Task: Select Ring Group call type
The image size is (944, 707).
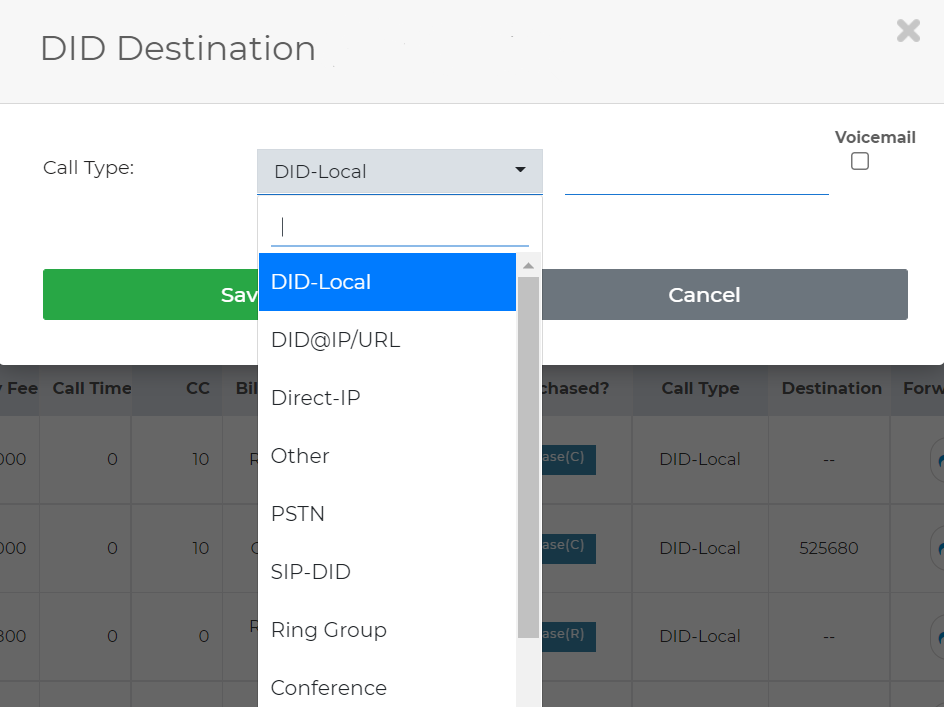Action: 387,630
